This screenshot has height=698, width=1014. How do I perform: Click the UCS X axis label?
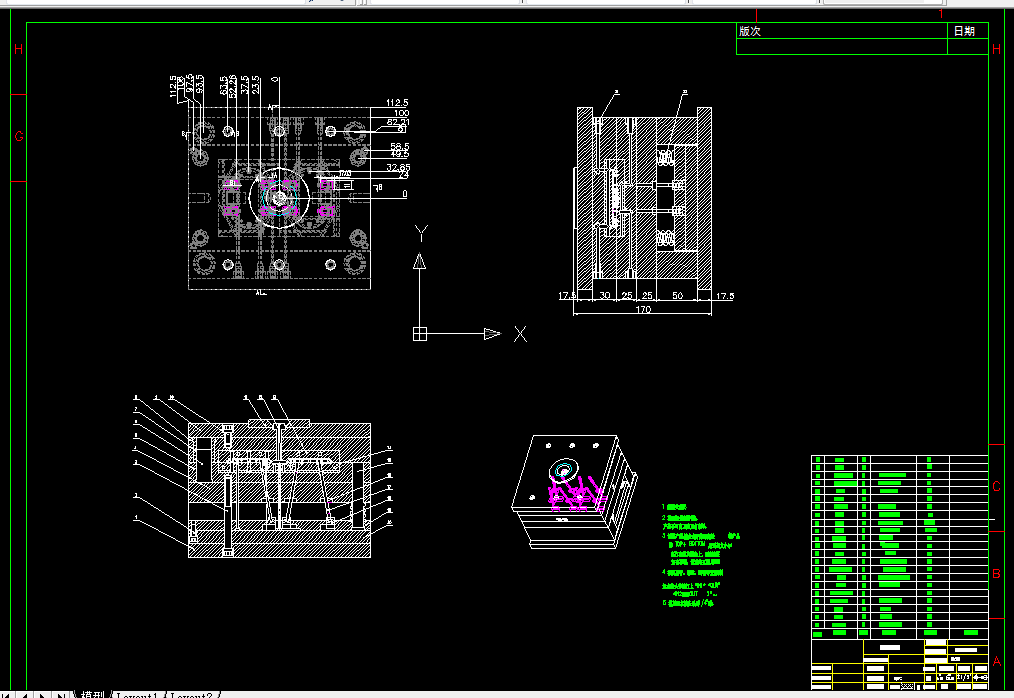coord(520,334)
